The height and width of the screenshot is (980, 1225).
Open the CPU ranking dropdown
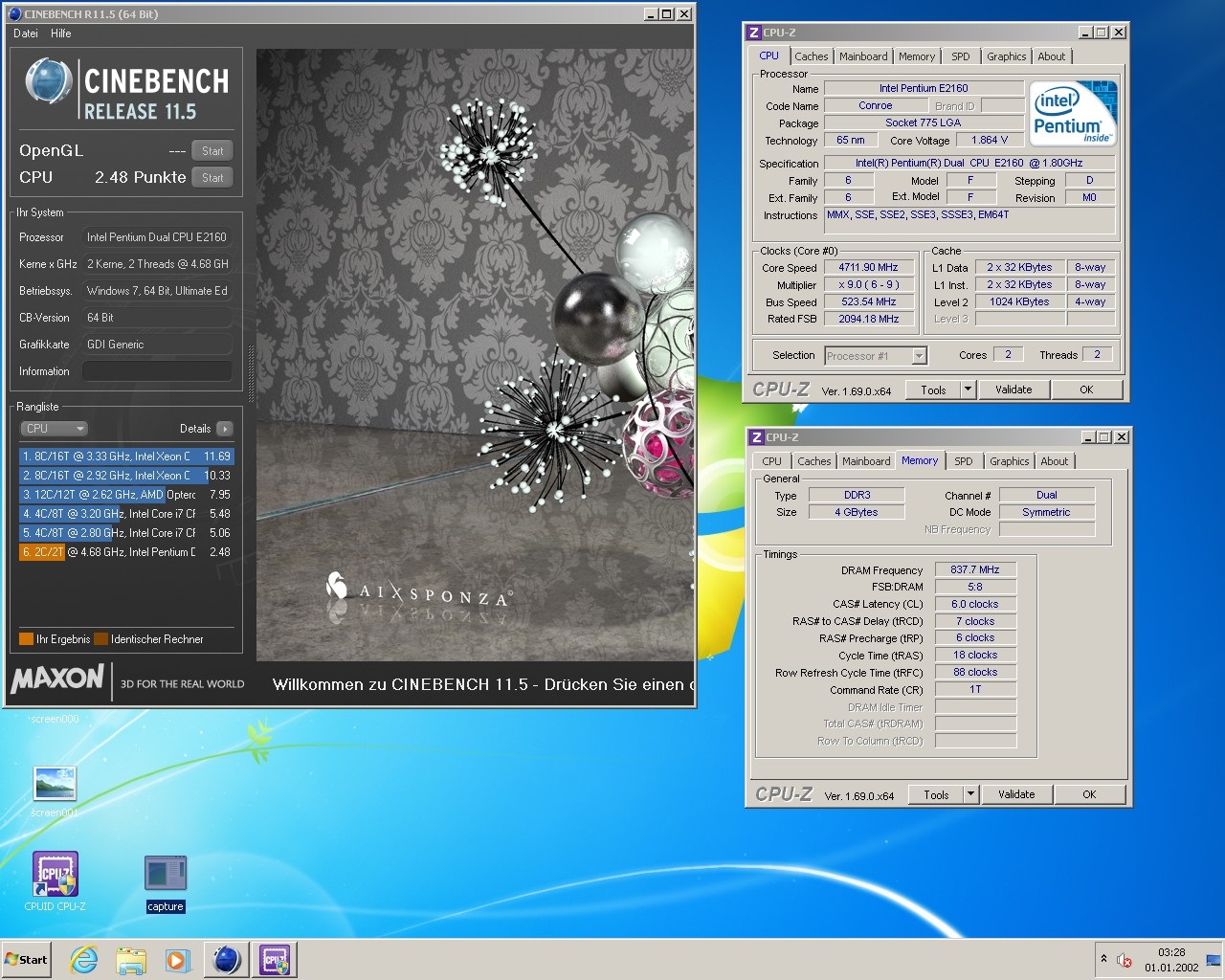[54, 429]
